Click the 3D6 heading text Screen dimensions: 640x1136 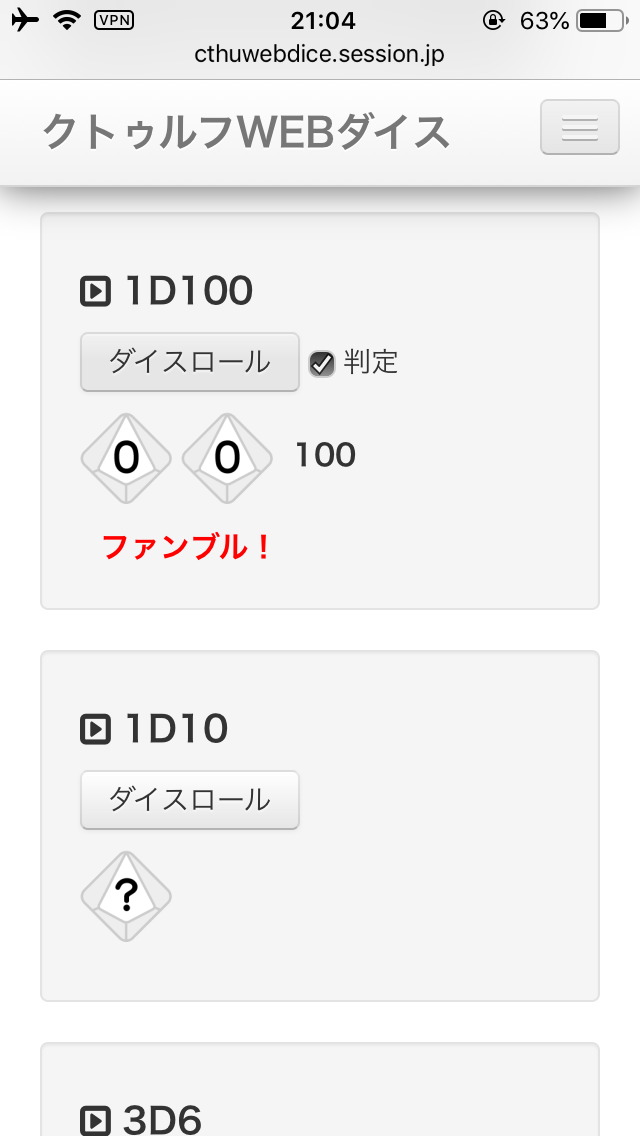162,1120
